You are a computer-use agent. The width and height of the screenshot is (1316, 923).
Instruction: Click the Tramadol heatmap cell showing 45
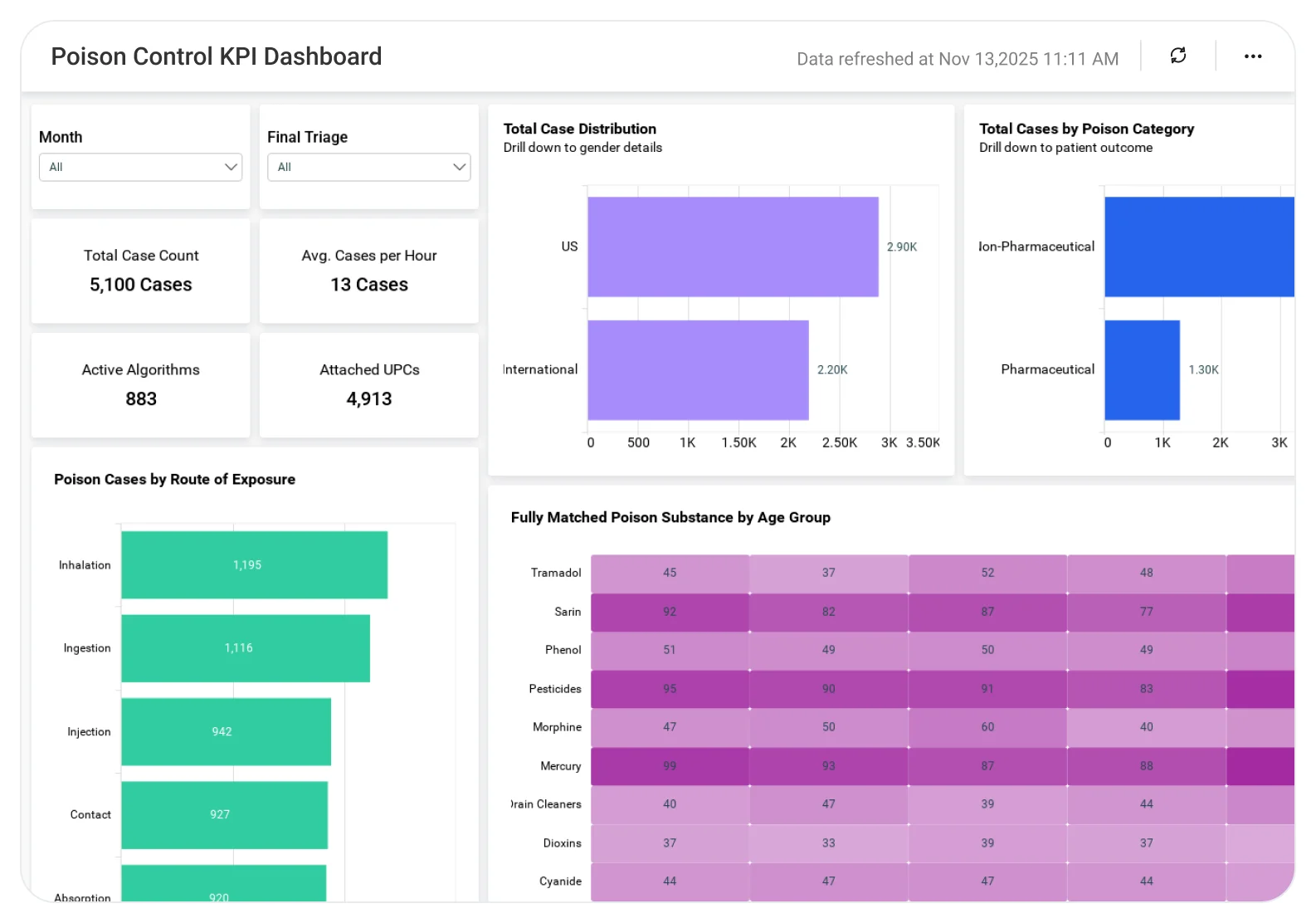pyautogui.click(x=670, y=573)
